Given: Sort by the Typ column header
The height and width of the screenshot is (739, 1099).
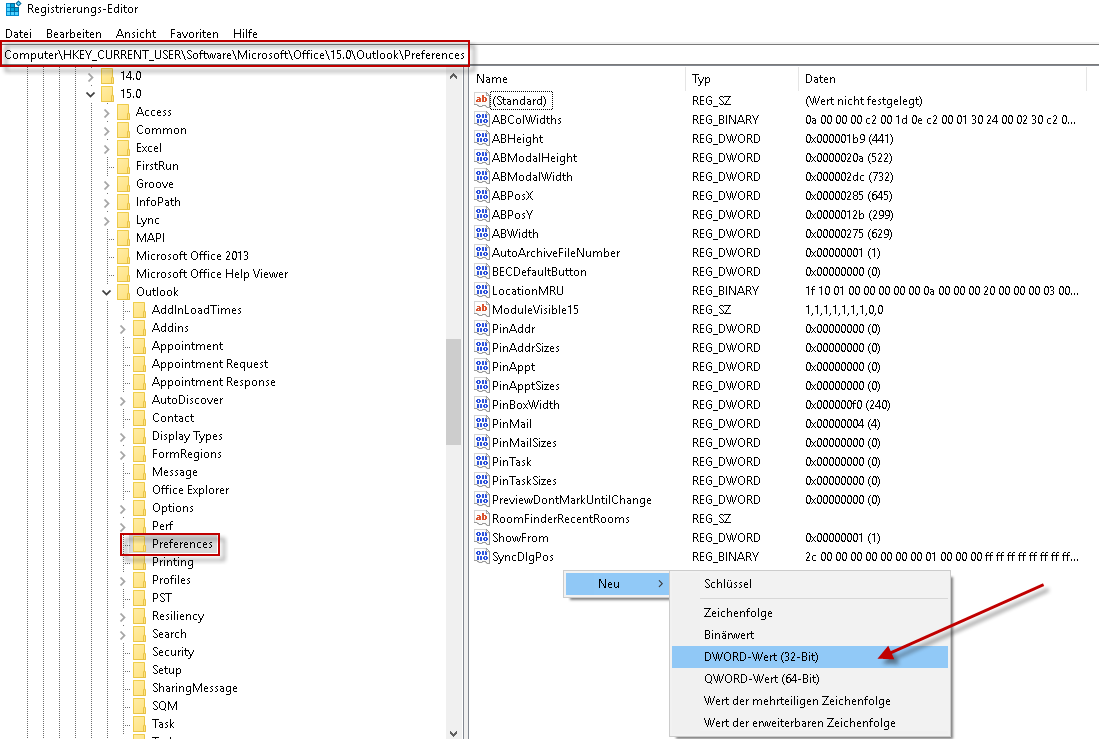Looking at the screenshot, I should coord(742,79).
